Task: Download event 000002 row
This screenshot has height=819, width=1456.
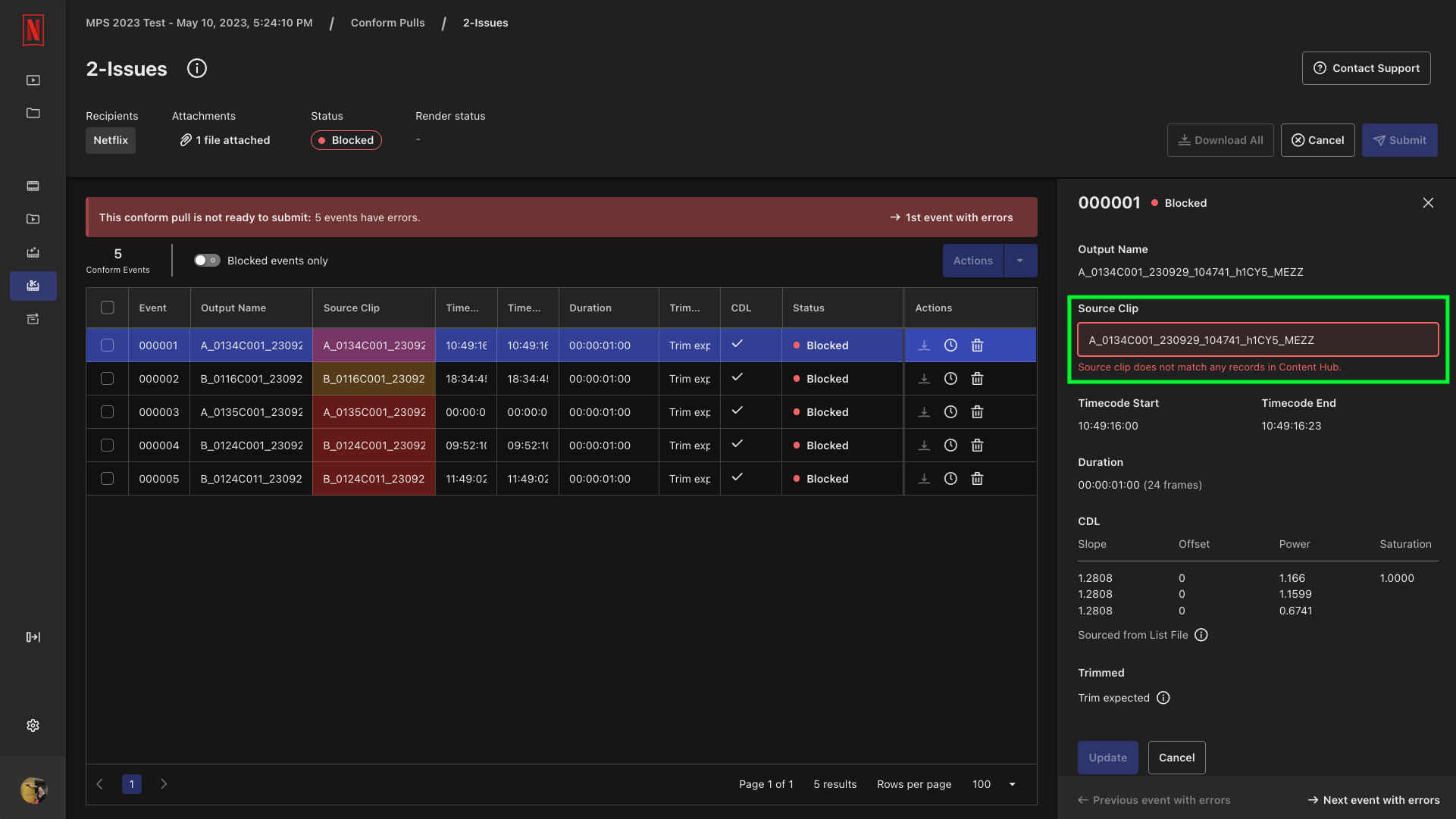Action: tap(924, 379)
